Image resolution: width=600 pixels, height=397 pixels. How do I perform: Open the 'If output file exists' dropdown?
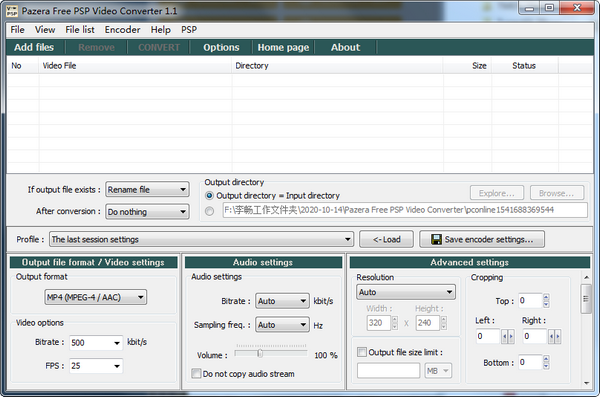147,190
